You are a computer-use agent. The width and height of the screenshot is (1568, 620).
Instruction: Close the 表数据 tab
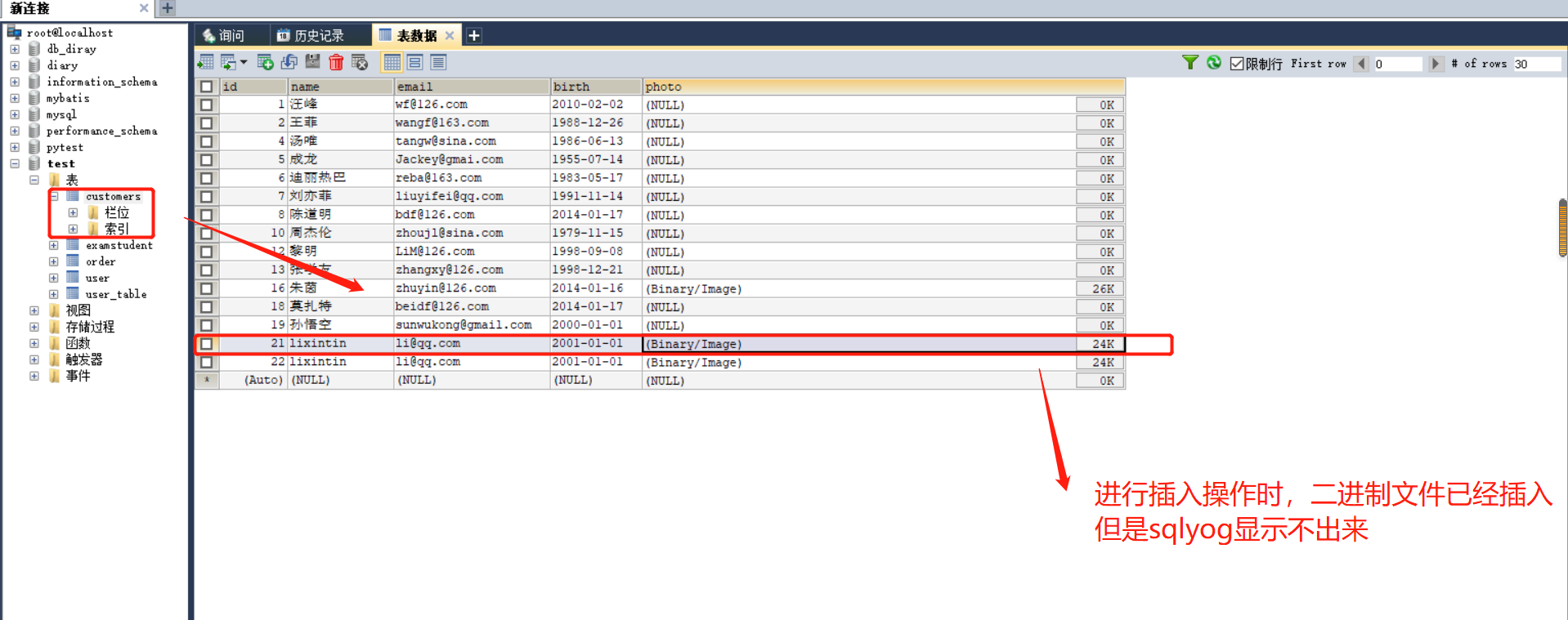coord(450,36)
